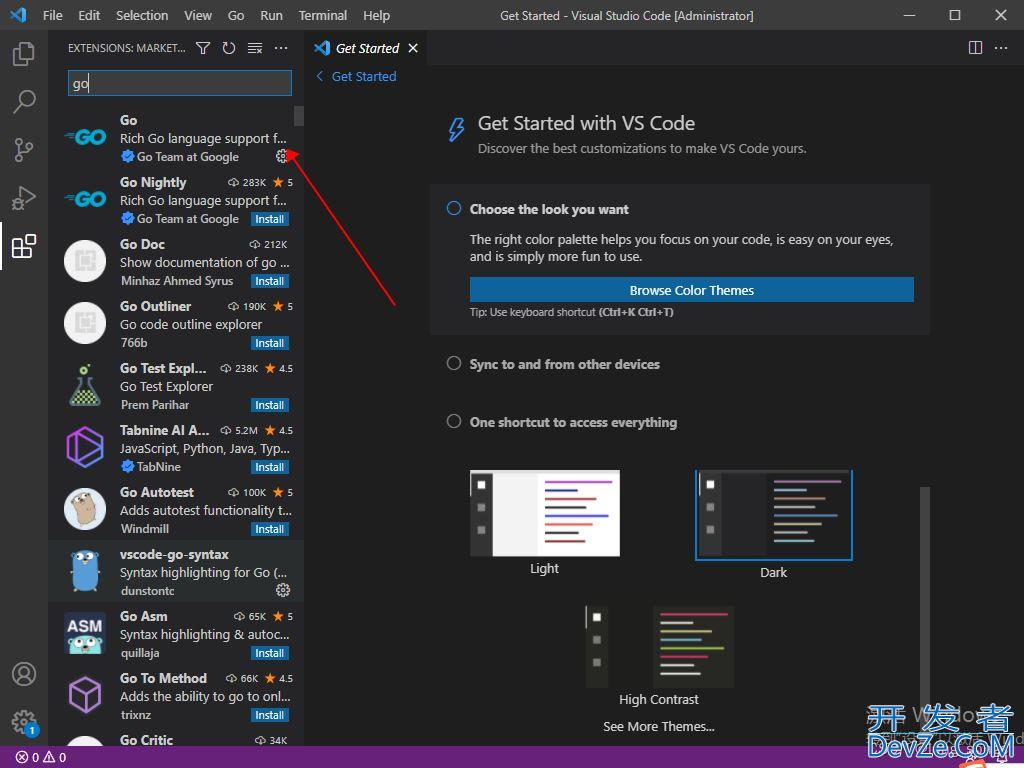Click the Go extension logo icon
1024x768 pixels.
pos(86,137)
